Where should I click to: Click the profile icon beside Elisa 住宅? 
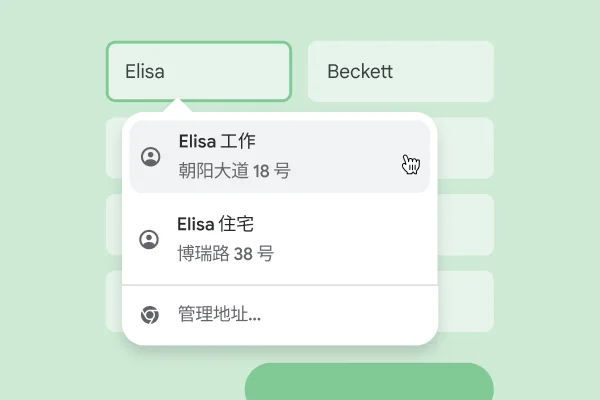149,239
